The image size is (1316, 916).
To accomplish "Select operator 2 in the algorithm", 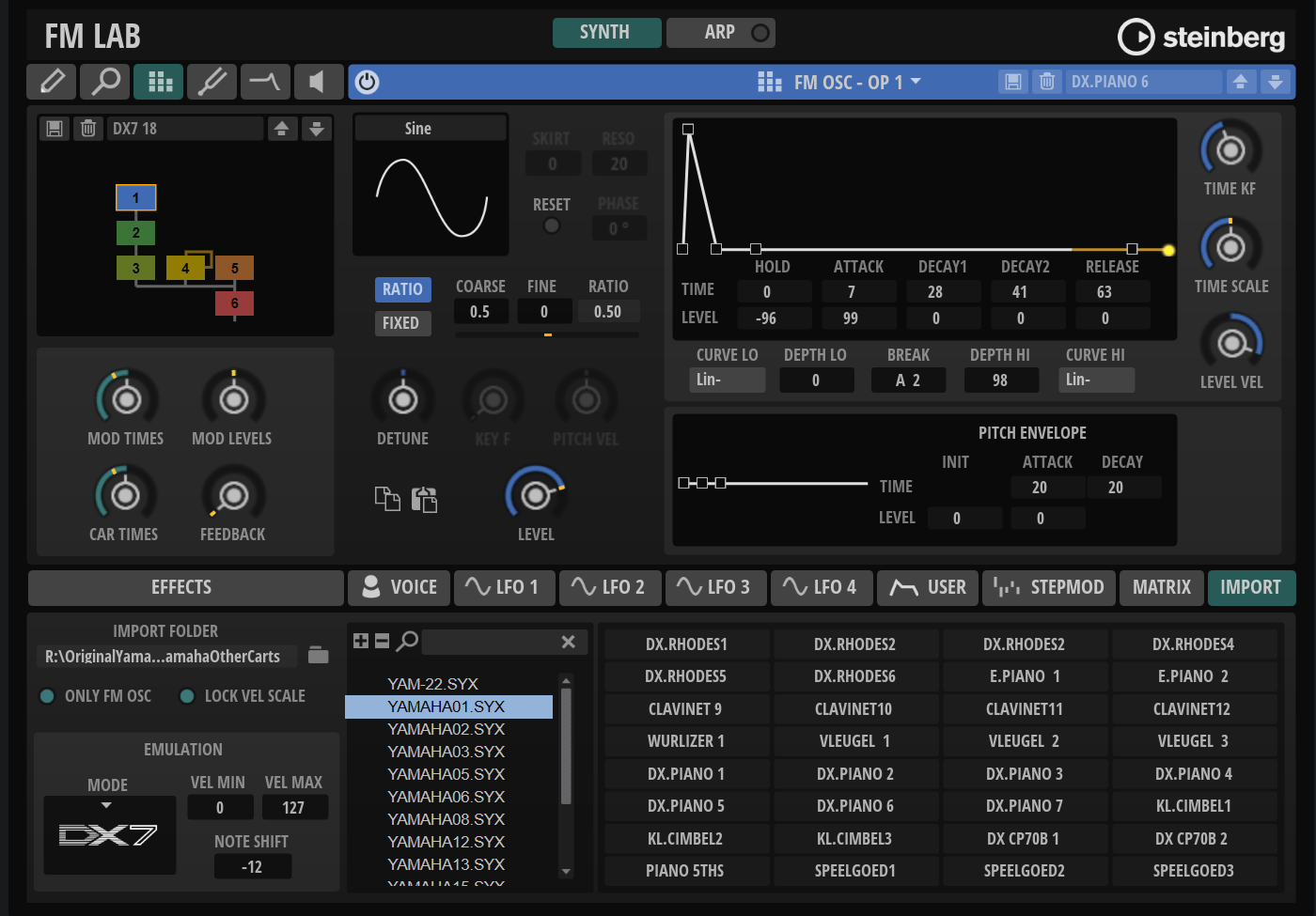I will coord(135,232).
